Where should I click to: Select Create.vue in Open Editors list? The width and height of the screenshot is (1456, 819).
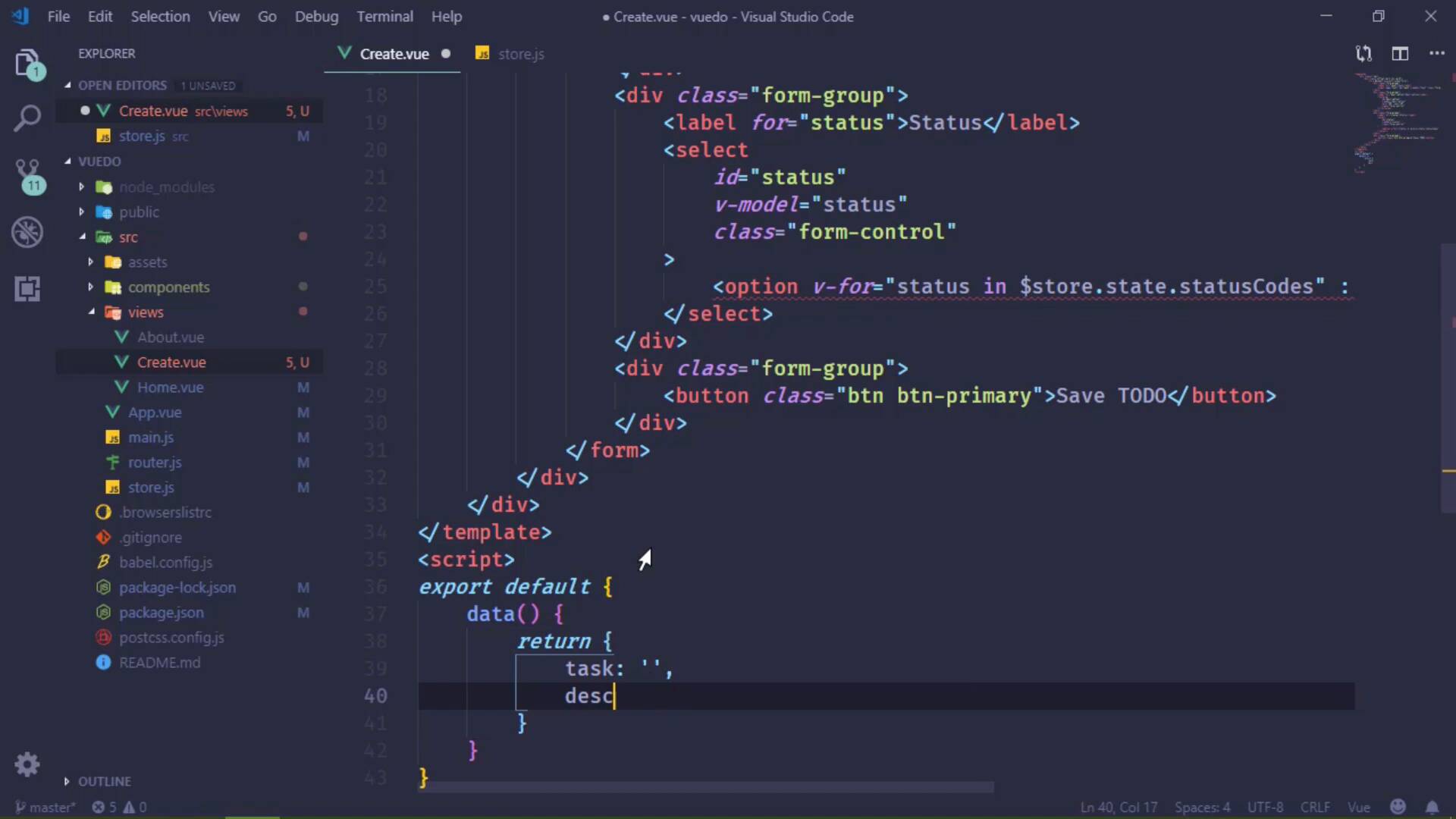190,111
